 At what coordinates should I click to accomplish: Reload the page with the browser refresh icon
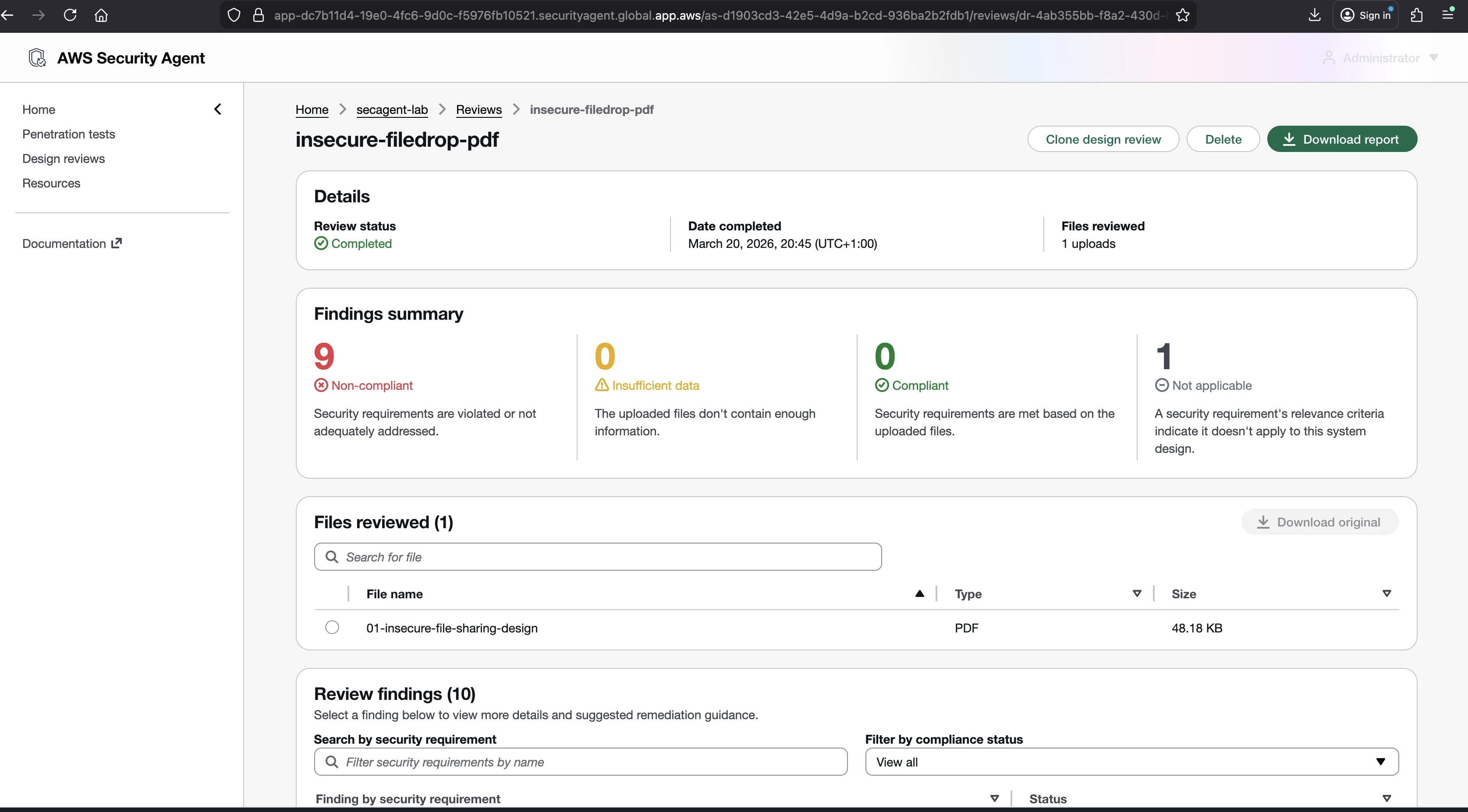click(x=70, y=15)
